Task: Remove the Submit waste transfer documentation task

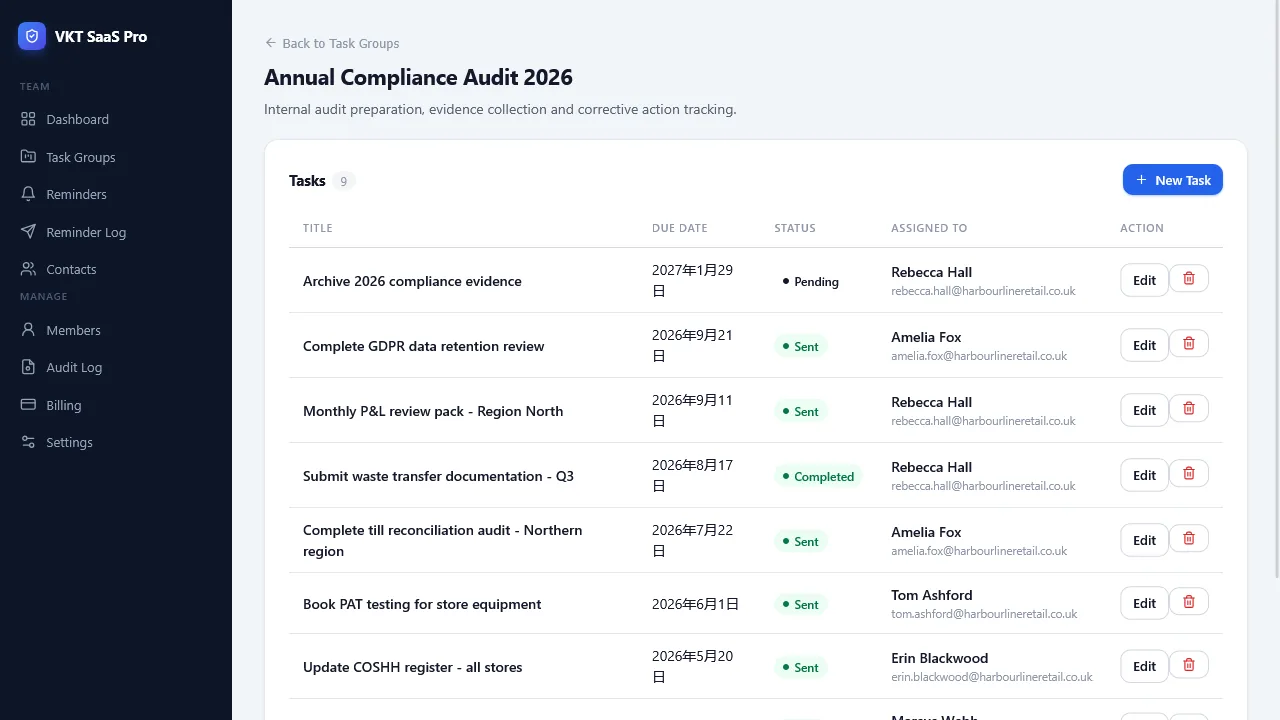Action: 1189,474
